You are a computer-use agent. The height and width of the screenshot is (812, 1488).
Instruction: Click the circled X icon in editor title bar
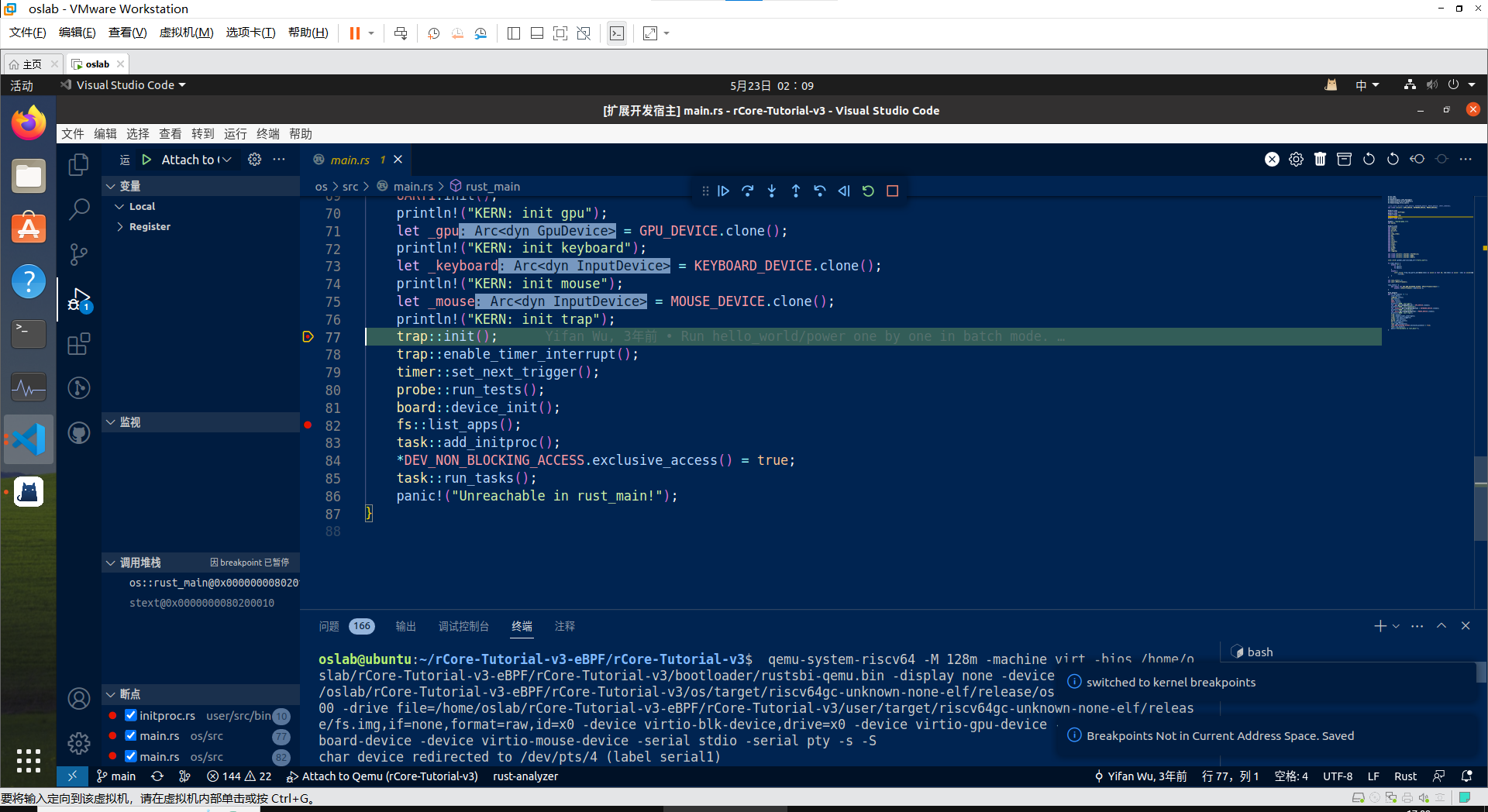tap(1272, 159)
